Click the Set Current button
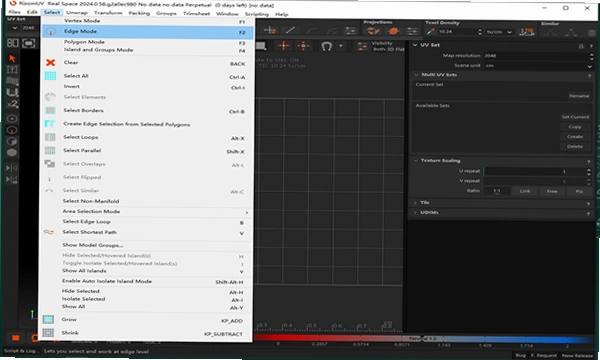Viewport: 600px width, 360px height. (575, 117)
